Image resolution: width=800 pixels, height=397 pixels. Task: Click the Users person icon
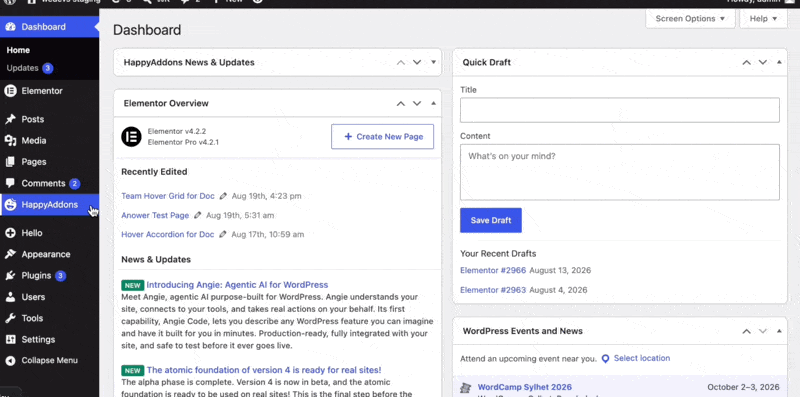[10, 297]
